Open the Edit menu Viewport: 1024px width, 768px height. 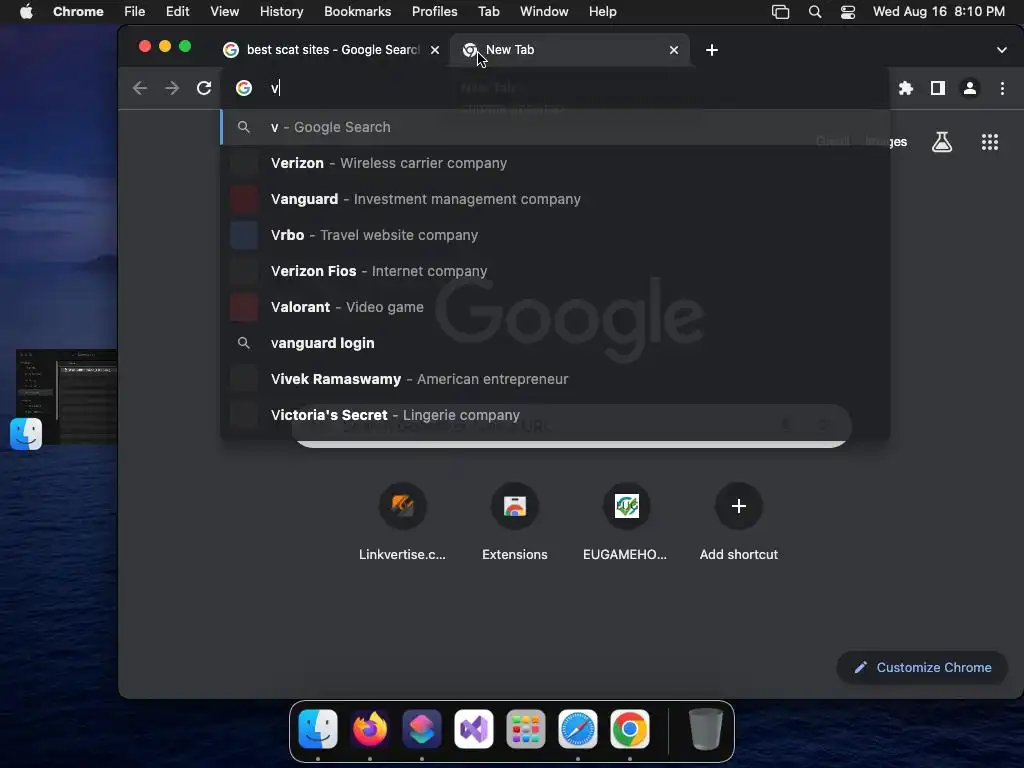[x=178, y=12]
